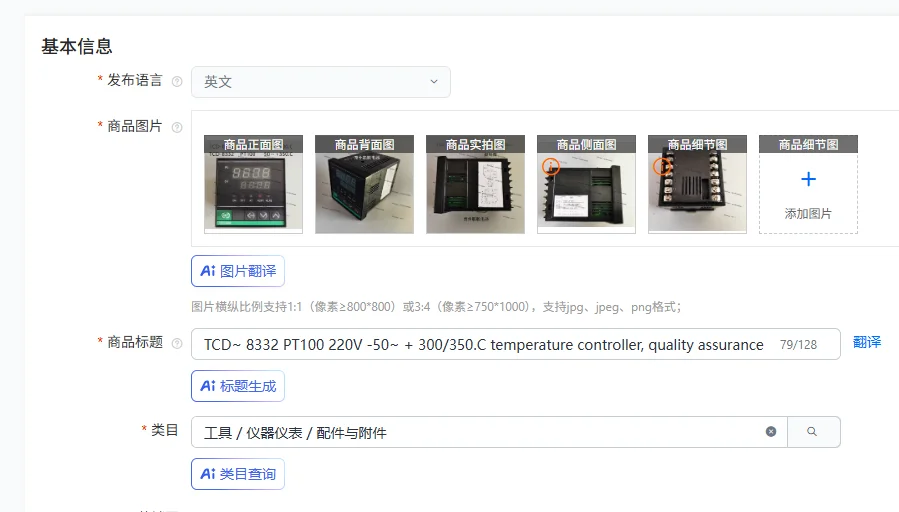Open the 发布语言 dropdown showing 英文
The image size is (899, 512).
(320, 82)
